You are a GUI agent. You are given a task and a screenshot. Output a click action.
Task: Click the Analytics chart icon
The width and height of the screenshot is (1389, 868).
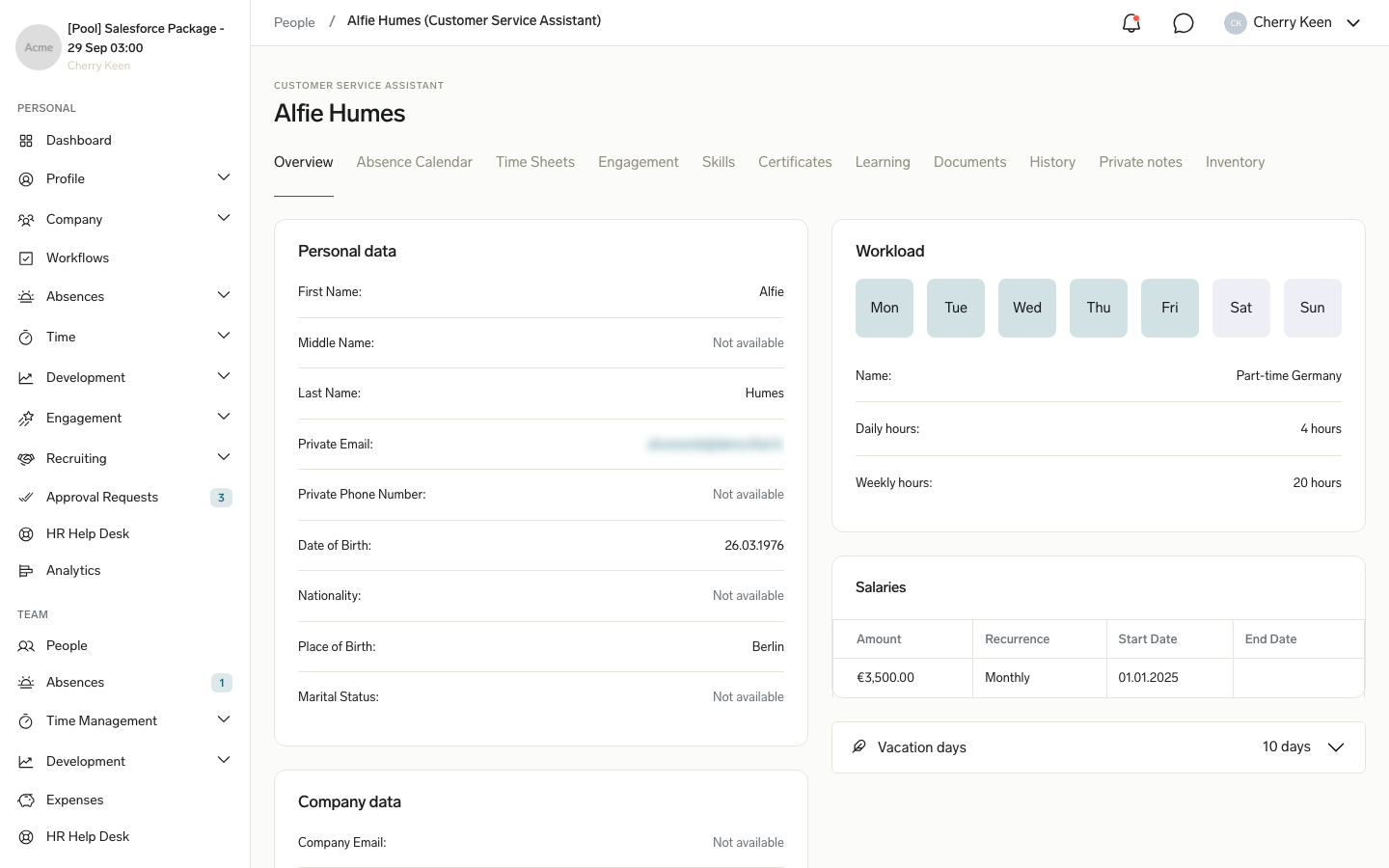pyautogui.click(x=26, y=571)
